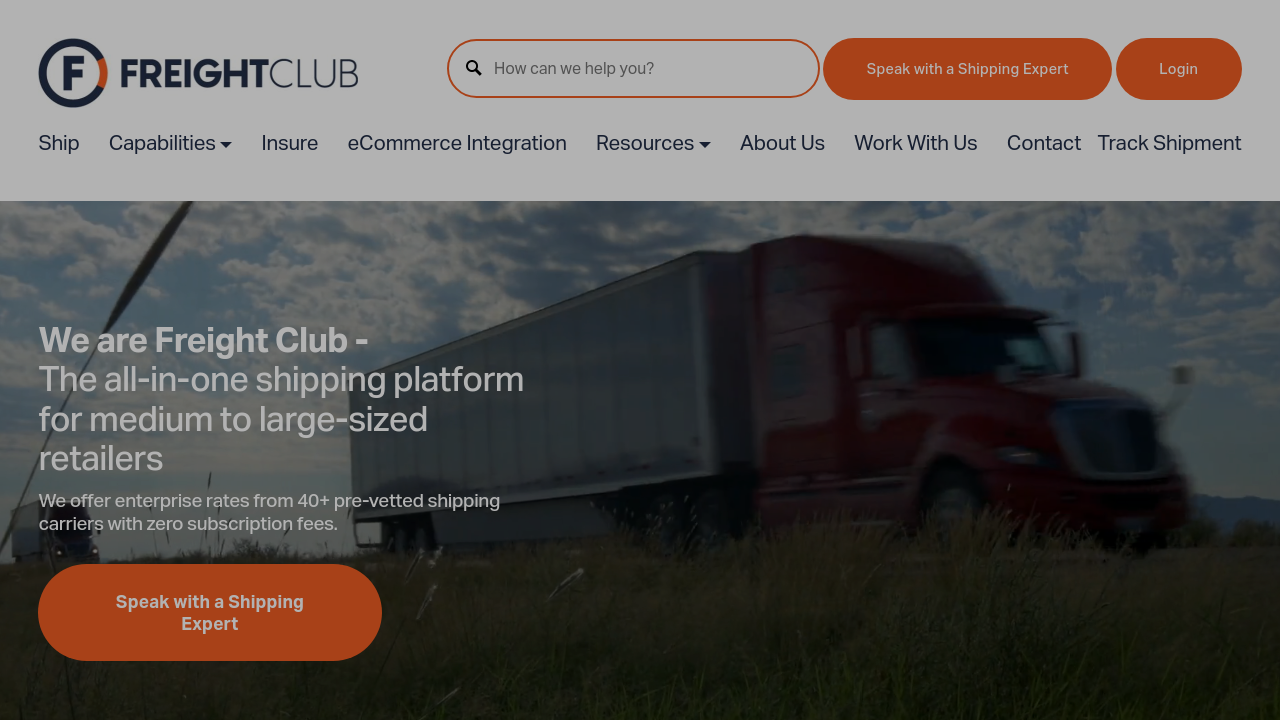1280x720 pixels.
Task: Click the magnifying glass search icon
Action: 474,68
